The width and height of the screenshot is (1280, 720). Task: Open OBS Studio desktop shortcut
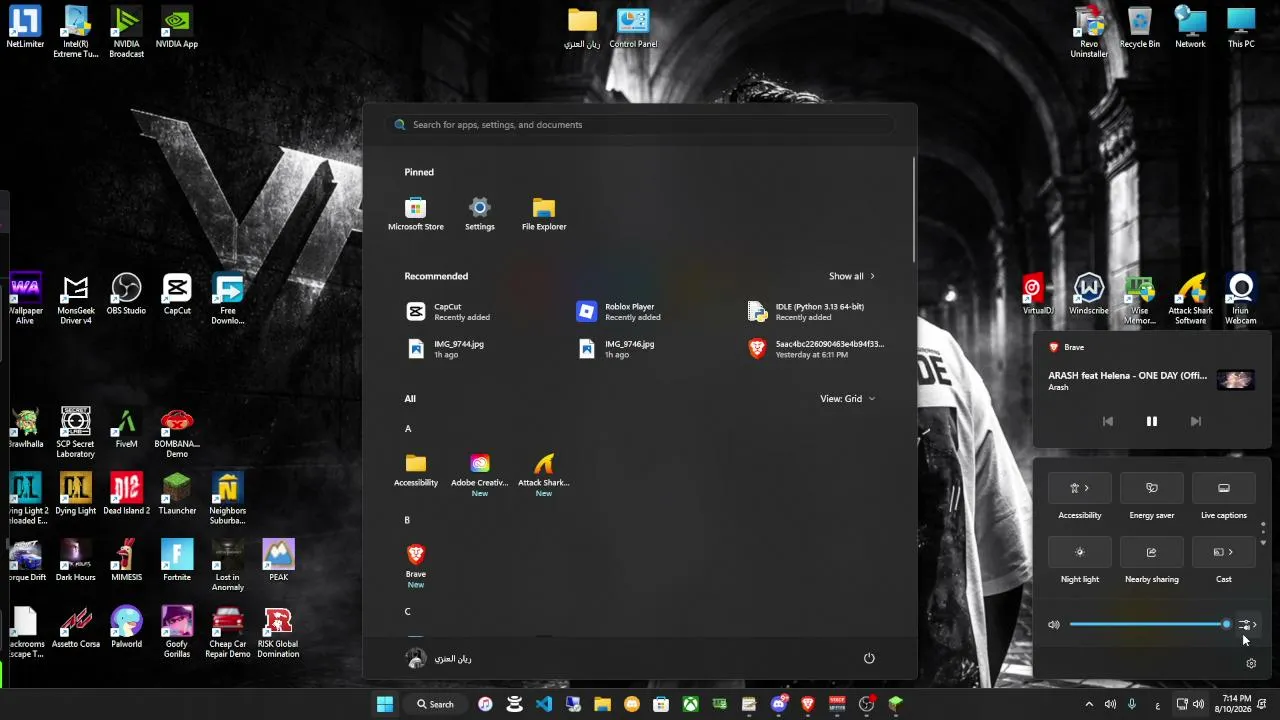[126, 295]
